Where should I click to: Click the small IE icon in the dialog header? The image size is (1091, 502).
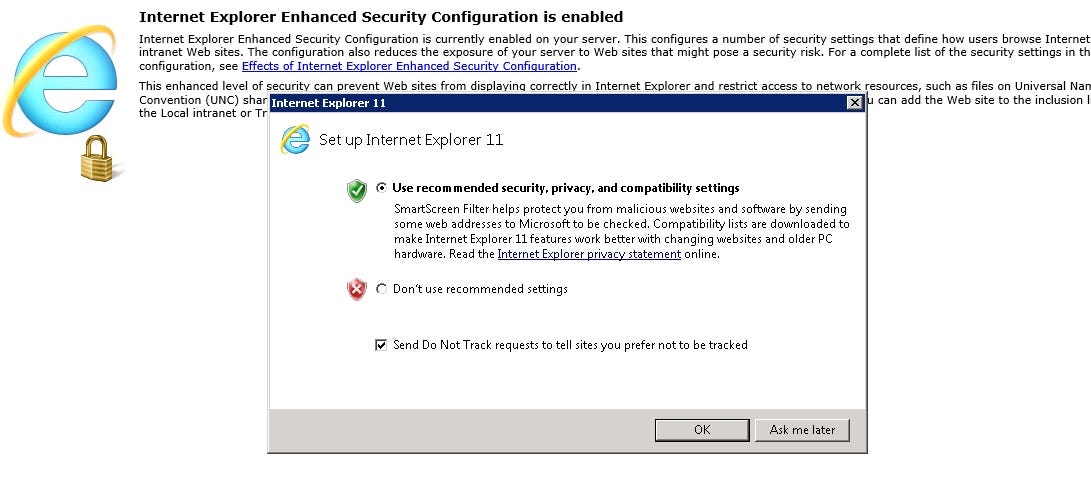295,139
